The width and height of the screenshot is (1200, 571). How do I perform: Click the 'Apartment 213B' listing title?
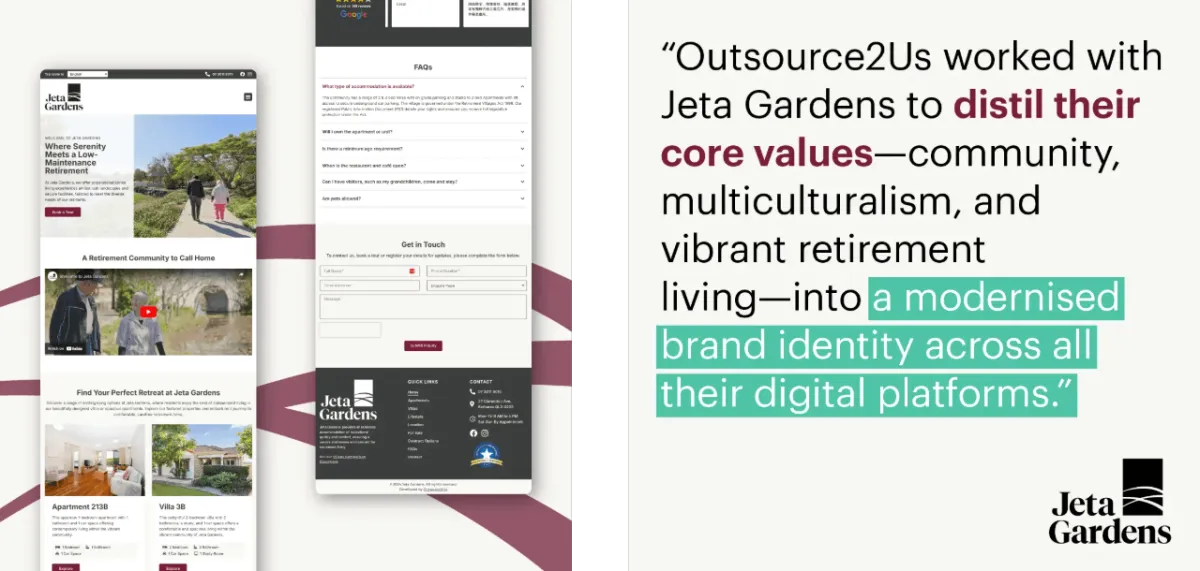click(80, 507)
